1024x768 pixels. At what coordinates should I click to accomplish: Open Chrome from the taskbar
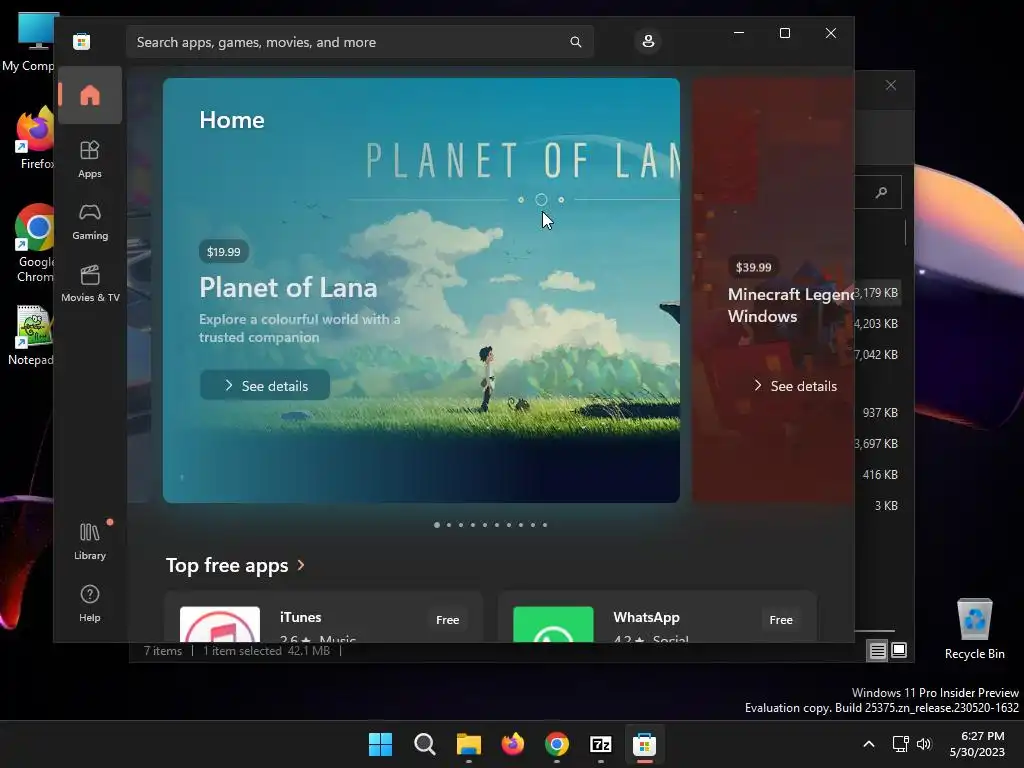click(x=556, y=744)
